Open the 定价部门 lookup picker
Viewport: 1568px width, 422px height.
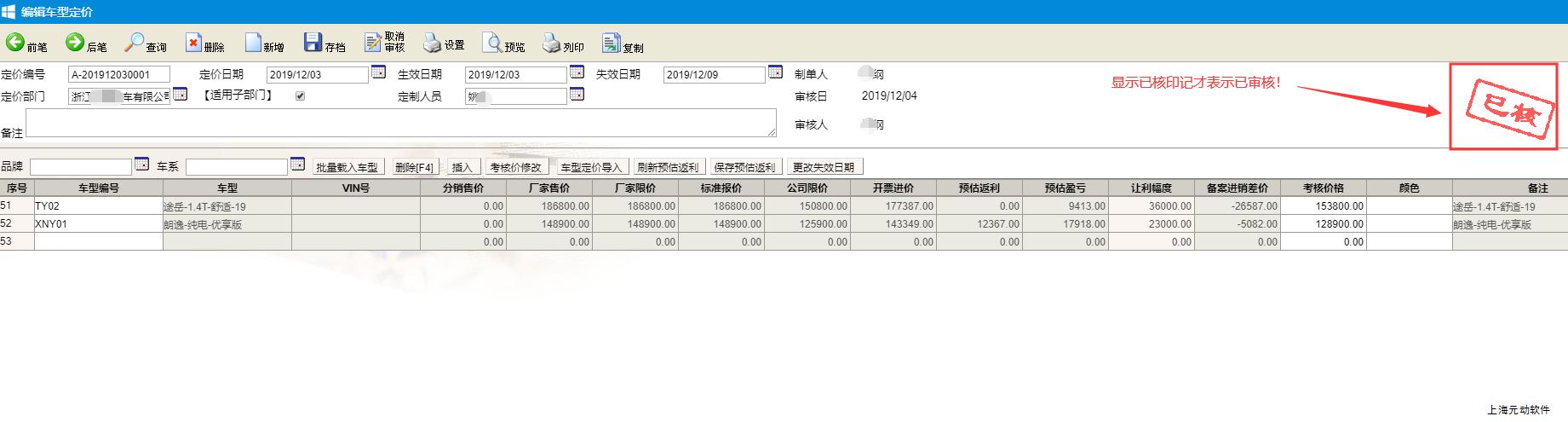(x=181, y=95)
